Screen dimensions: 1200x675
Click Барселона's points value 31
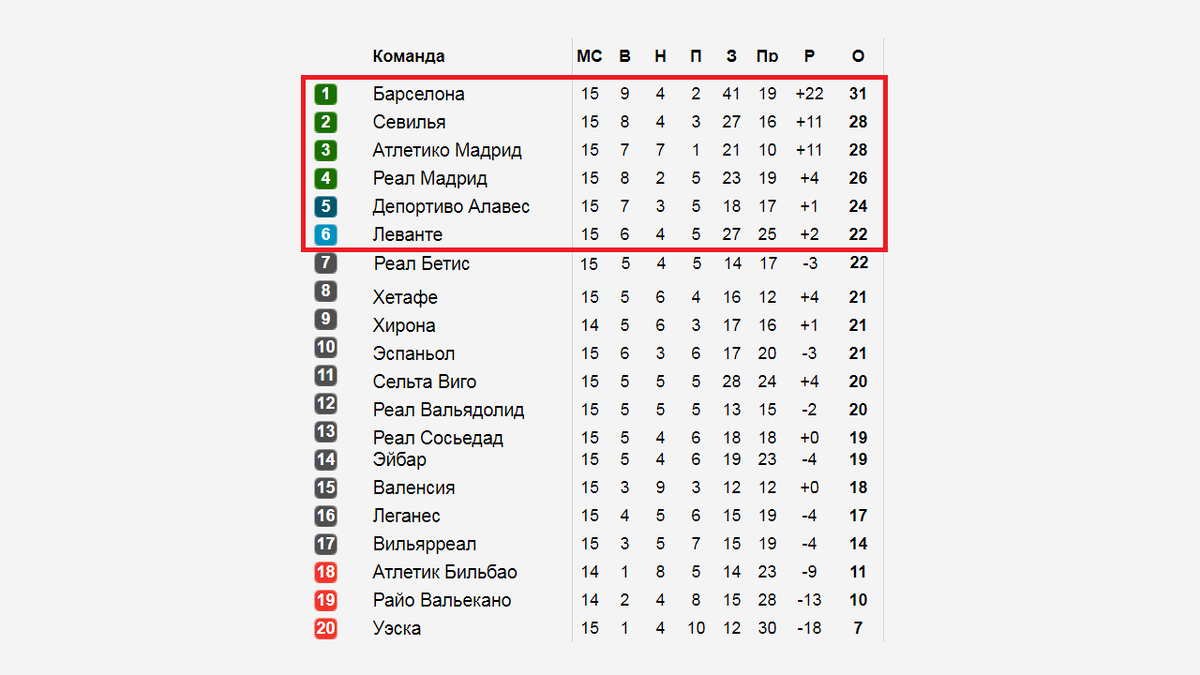pos(857,94)
